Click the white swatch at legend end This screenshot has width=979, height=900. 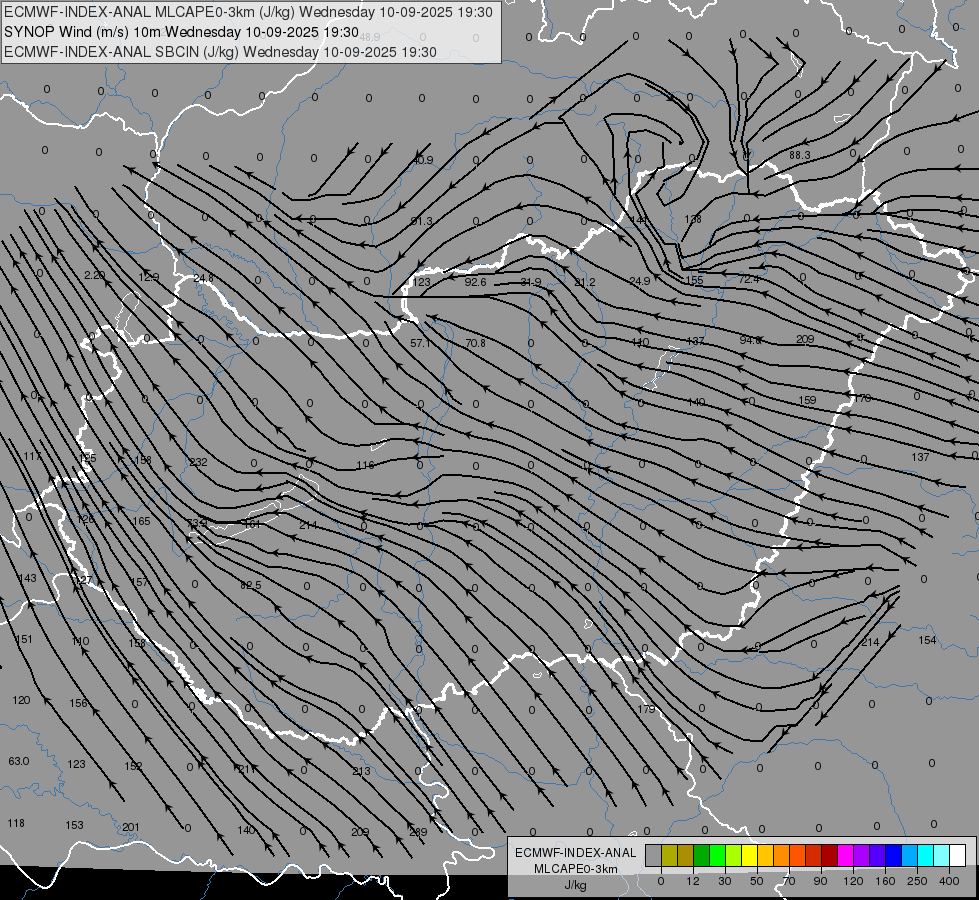958,856
